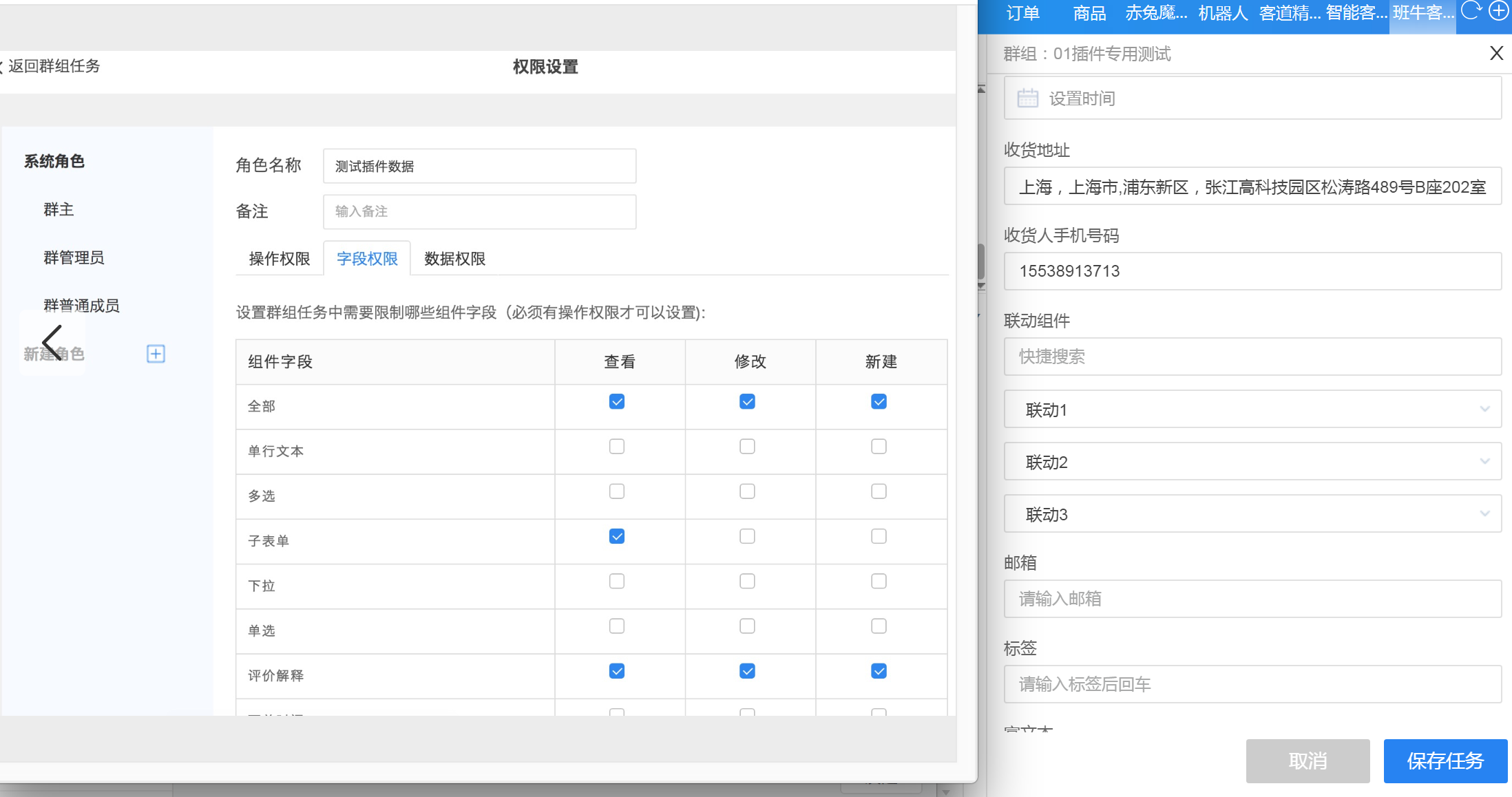Click the 收货地址 field

tap(1252, 187)
